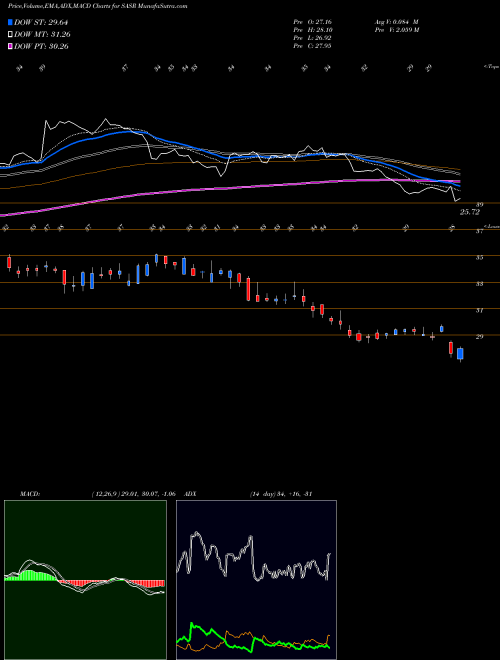Viewport: 500px width, 660px height.
Task: Select the 'DOW PT: 30.26' legend label
Action: tap(41, 46)
